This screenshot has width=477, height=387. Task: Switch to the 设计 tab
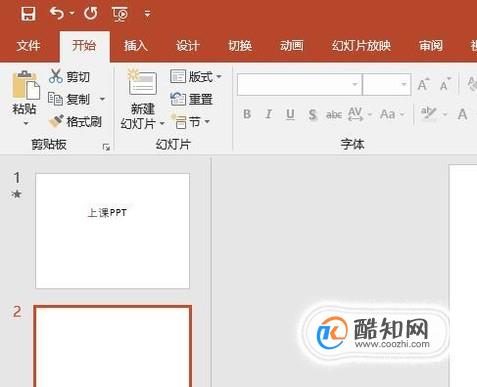tap(188, 45)
